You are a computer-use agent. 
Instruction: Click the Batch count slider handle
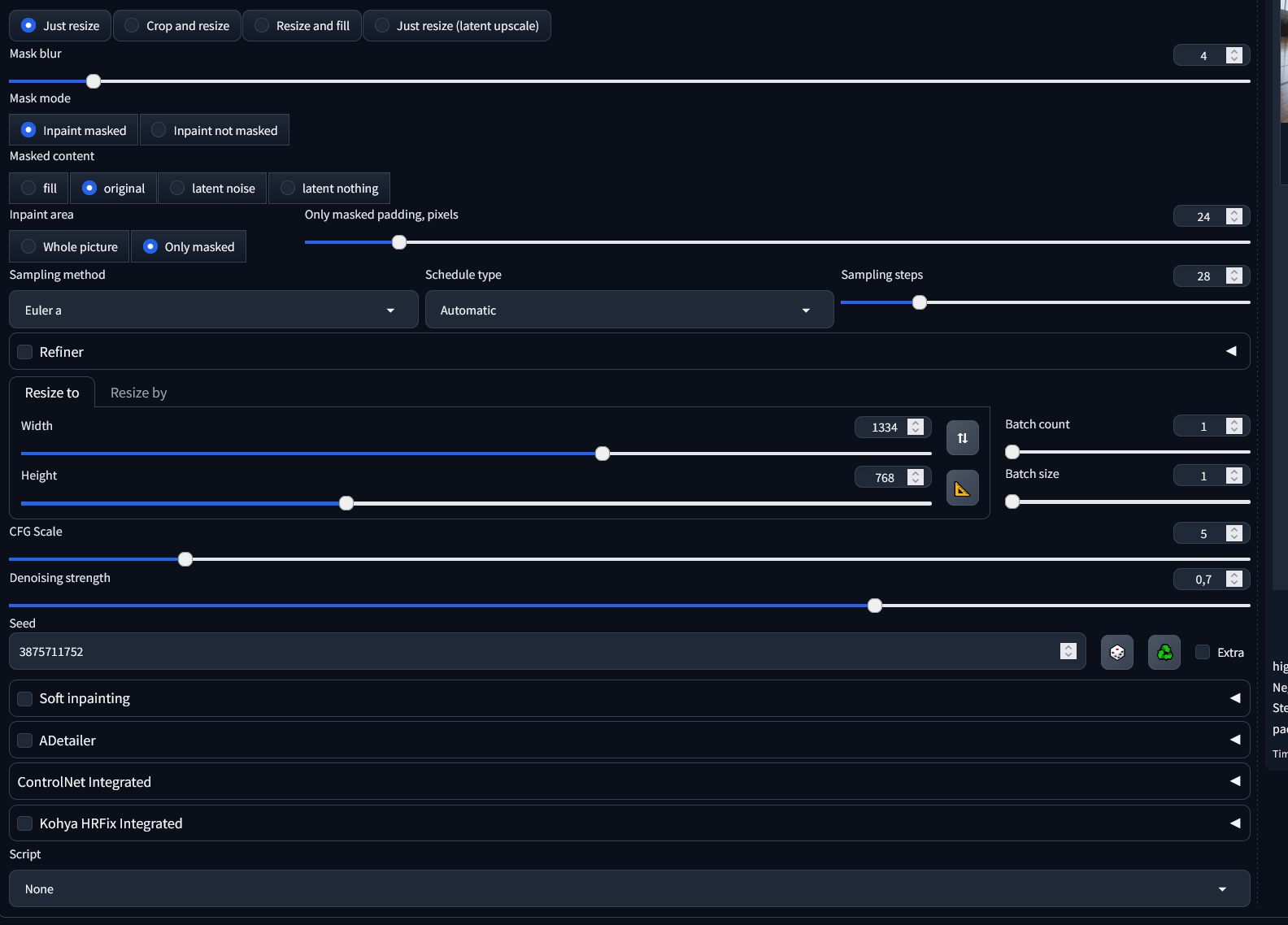click(1012, 452)
